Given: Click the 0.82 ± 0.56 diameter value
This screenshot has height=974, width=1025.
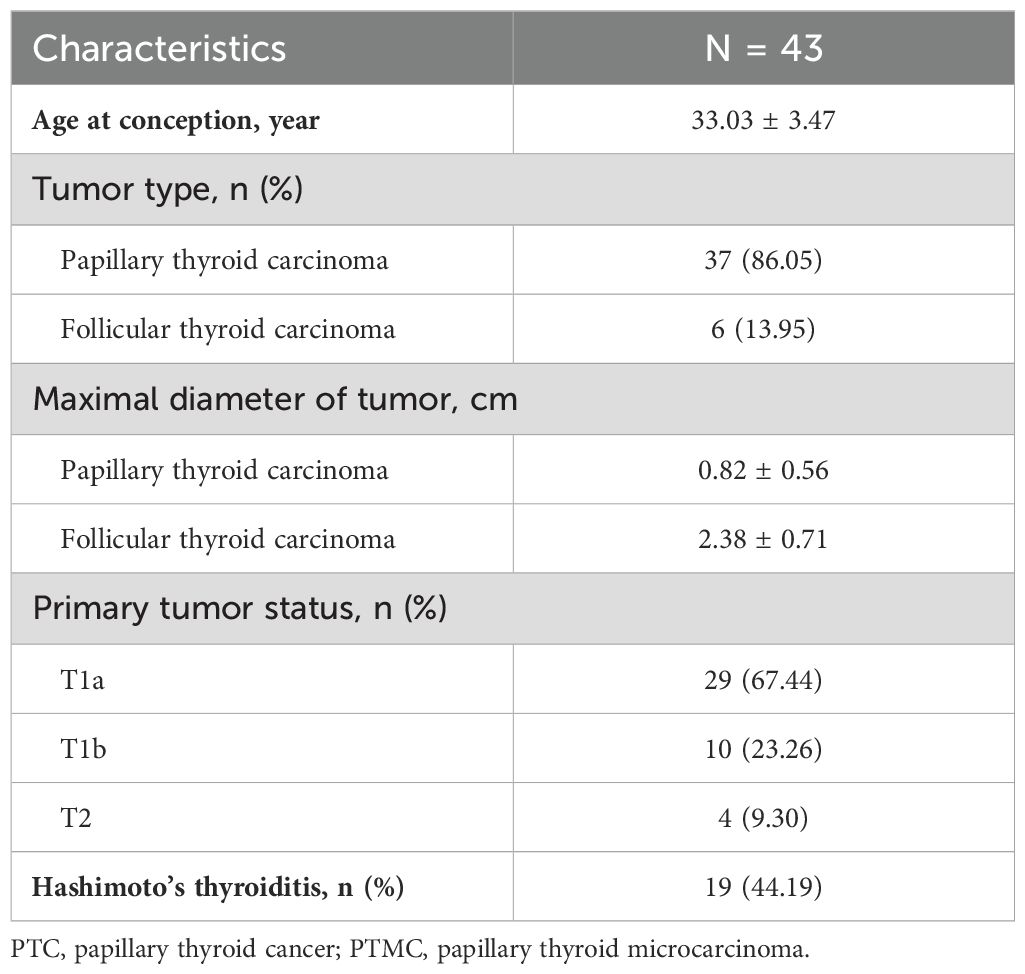Looking at the screenshot, I should pyautogui.click(x=764, y=470).
